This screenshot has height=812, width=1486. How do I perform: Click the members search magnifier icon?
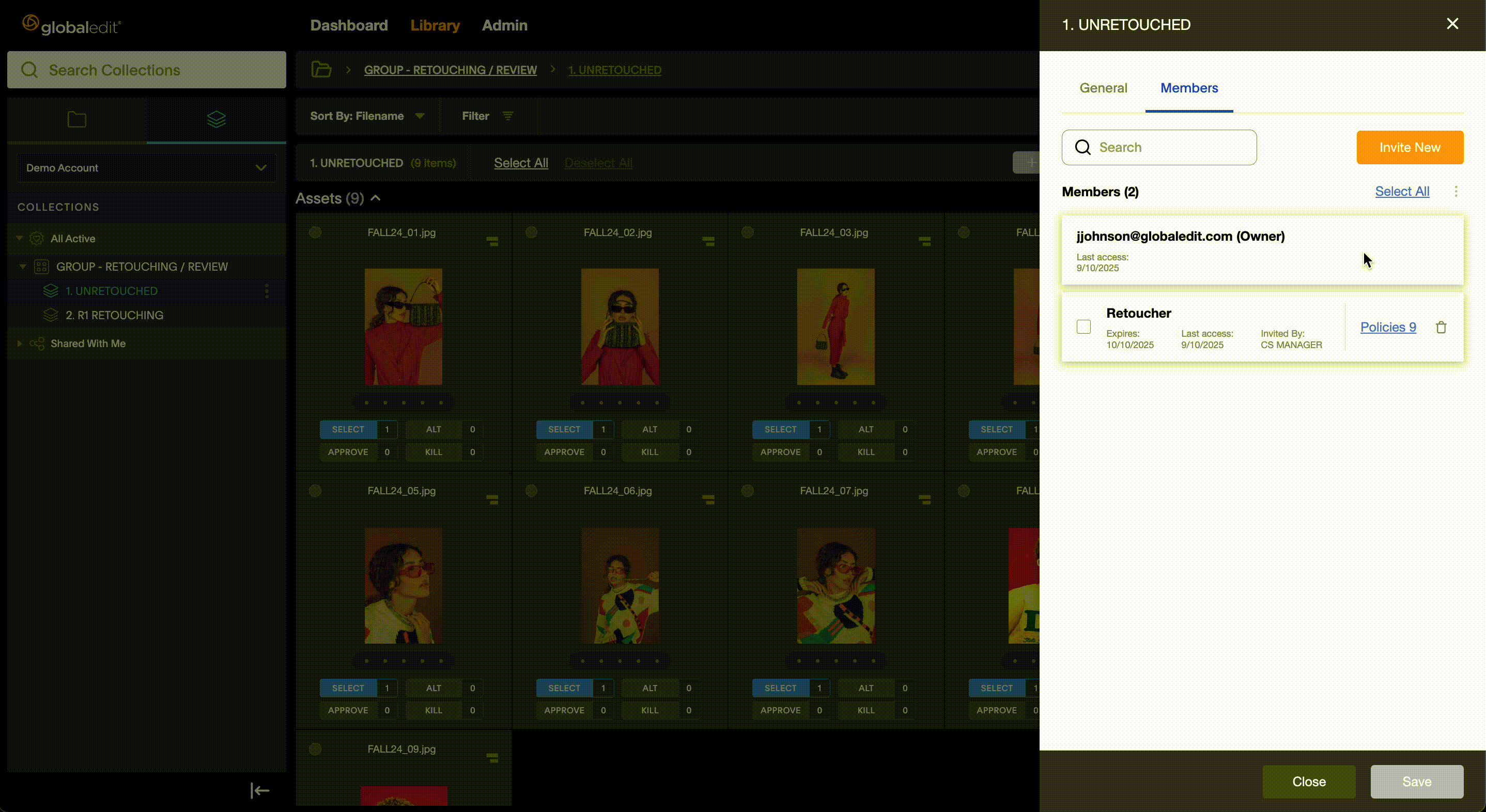pos(1083,147)
